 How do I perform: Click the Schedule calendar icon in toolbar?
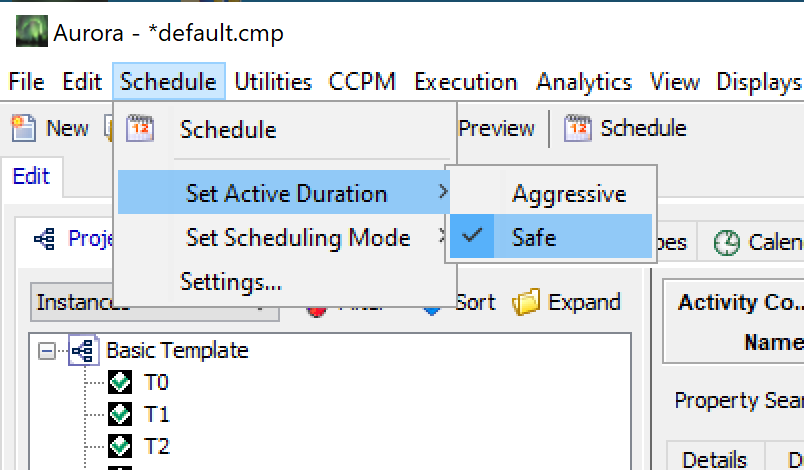click(x=578, y=128)
